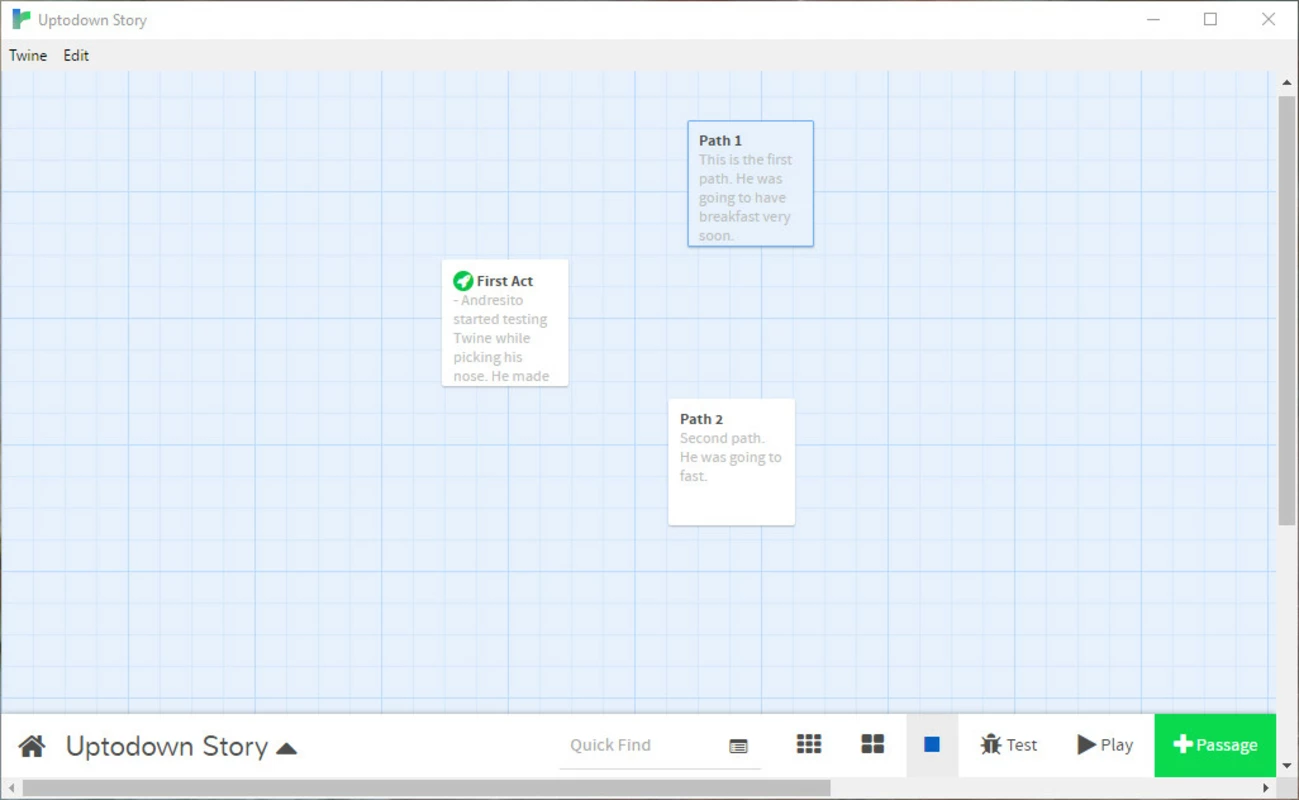Open the Edit menu
This screenshot has height=800, width=1299.
point(76,56)
